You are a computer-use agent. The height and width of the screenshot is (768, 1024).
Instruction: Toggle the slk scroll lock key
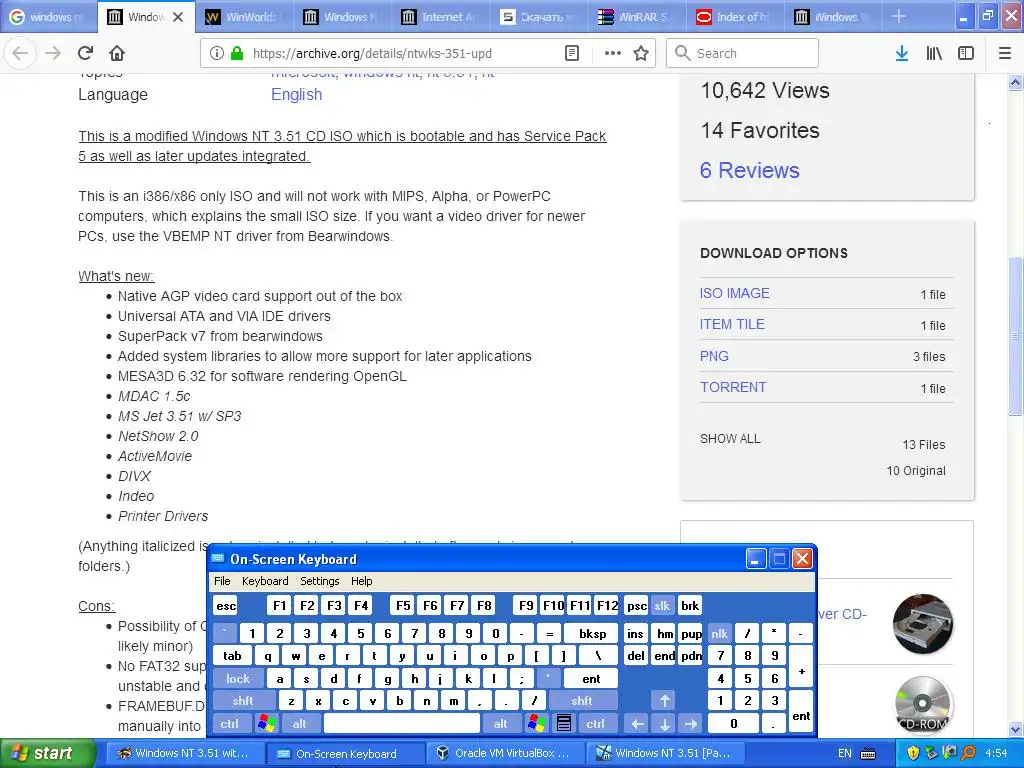[662, 605]
